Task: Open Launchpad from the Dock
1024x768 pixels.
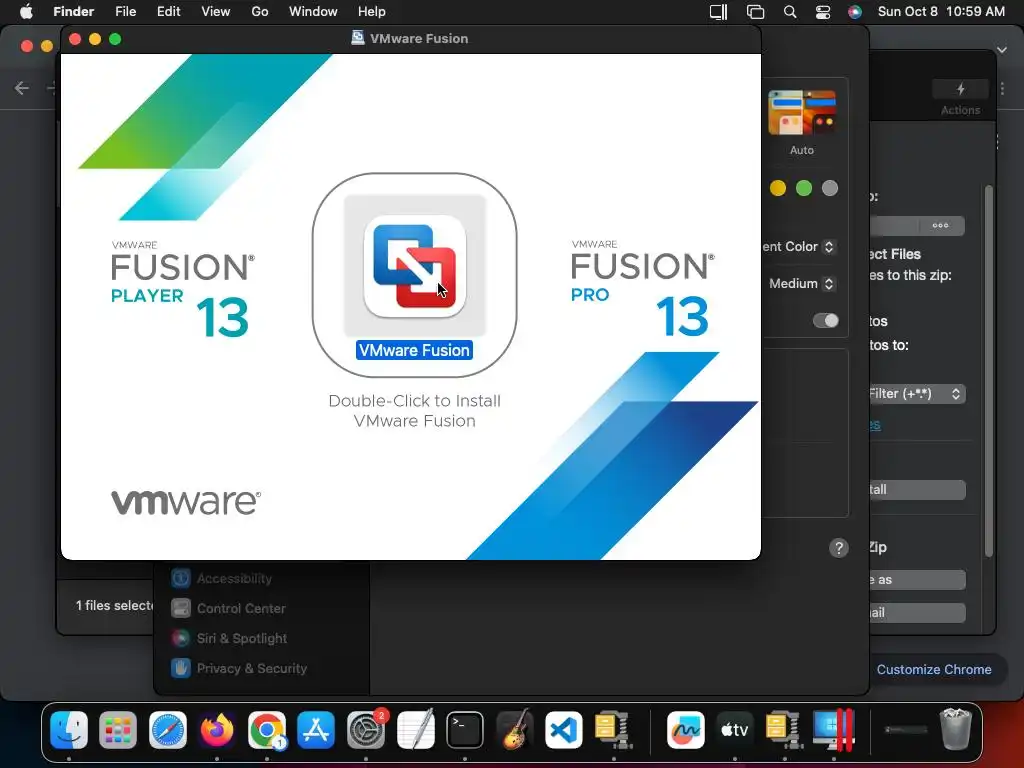Action: point(118,729)
